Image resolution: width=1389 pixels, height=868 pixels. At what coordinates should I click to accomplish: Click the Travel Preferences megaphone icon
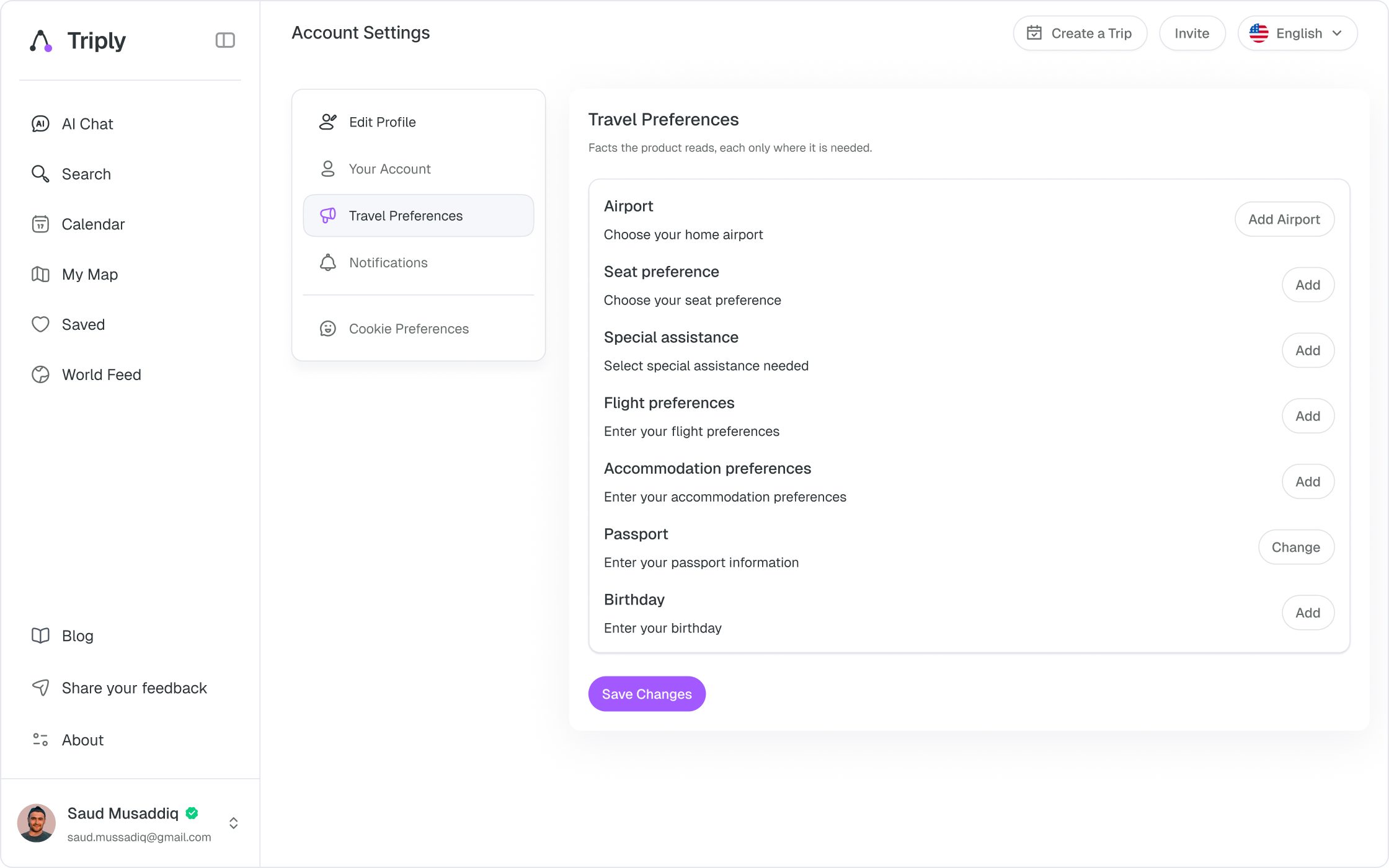point(328,216)
